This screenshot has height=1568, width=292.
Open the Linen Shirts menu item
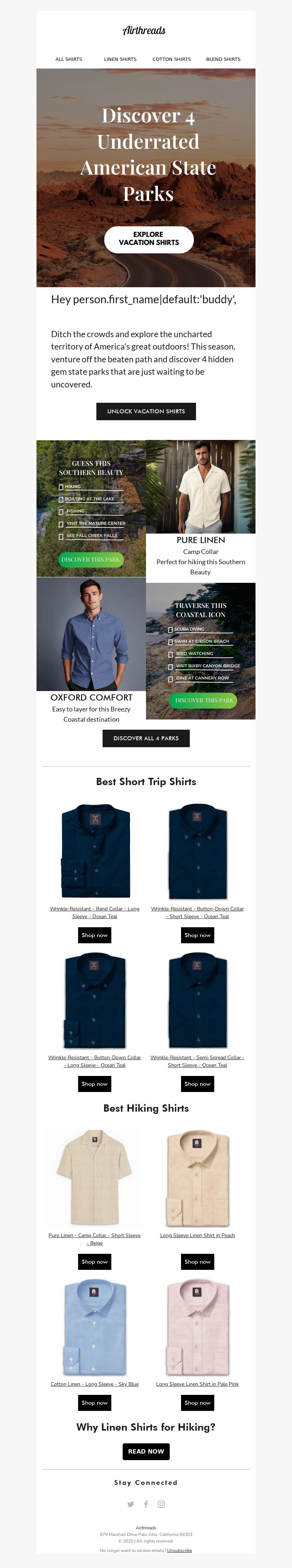[x=120, y=59]
